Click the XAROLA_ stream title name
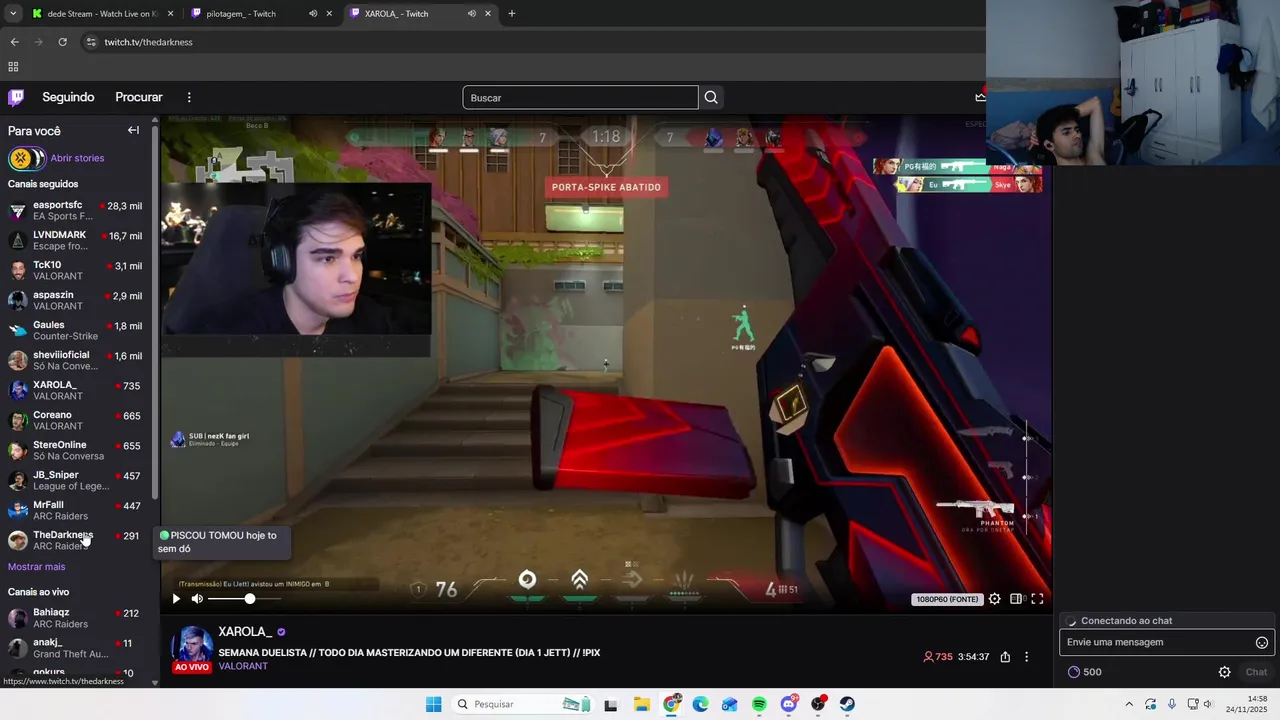 point(245,632)
